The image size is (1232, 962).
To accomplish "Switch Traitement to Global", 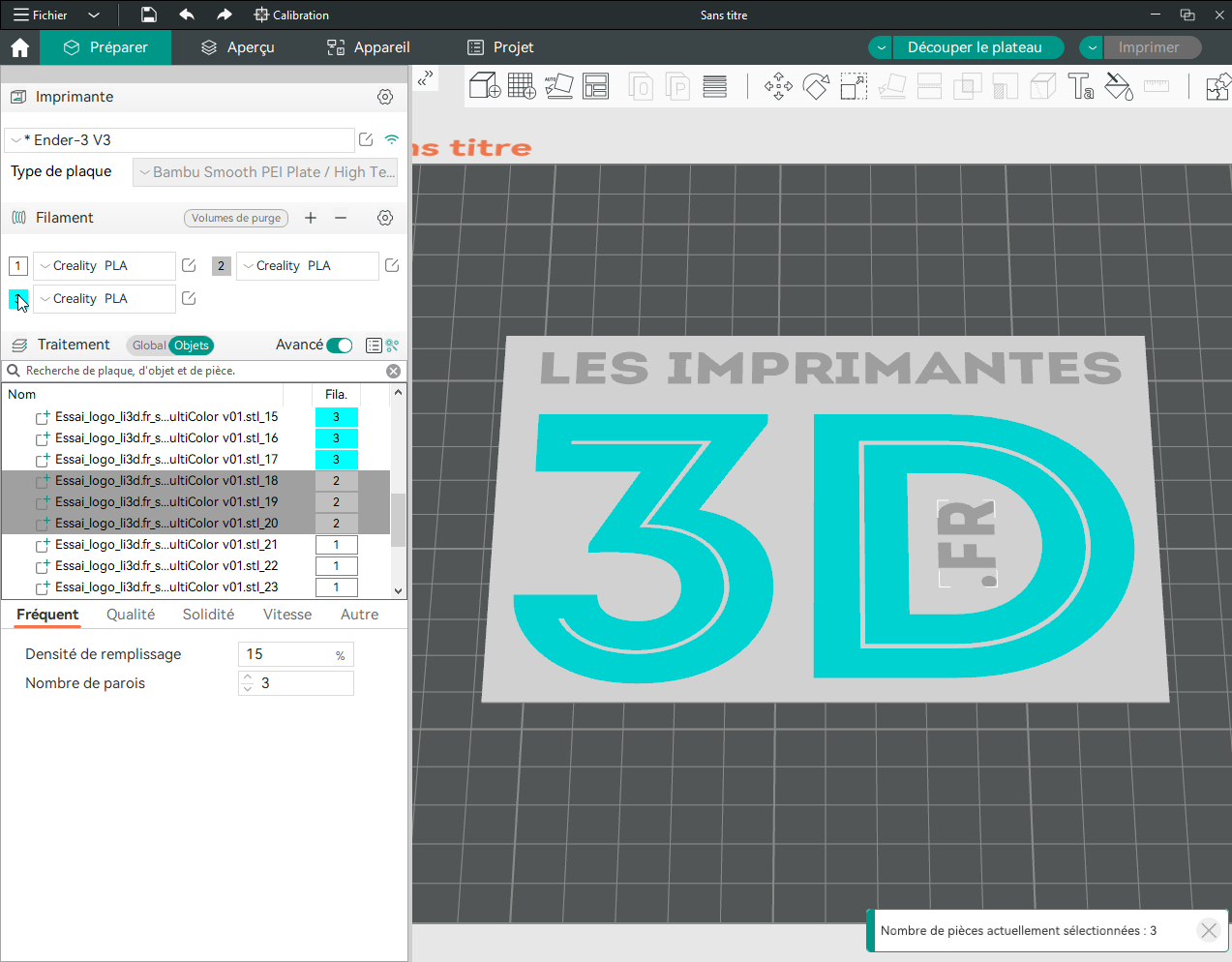I will tap(149, 346).
